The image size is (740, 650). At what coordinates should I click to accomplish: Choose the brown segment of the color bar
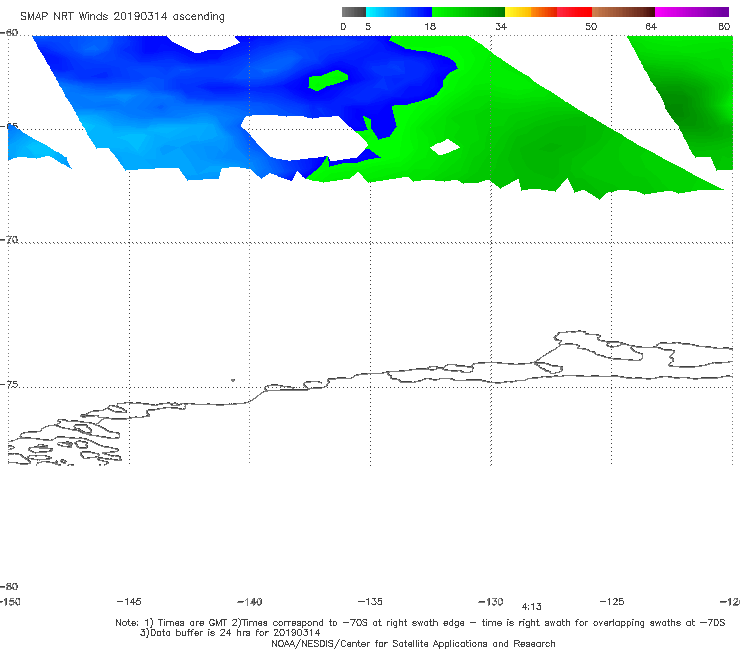tap(623, 12)
